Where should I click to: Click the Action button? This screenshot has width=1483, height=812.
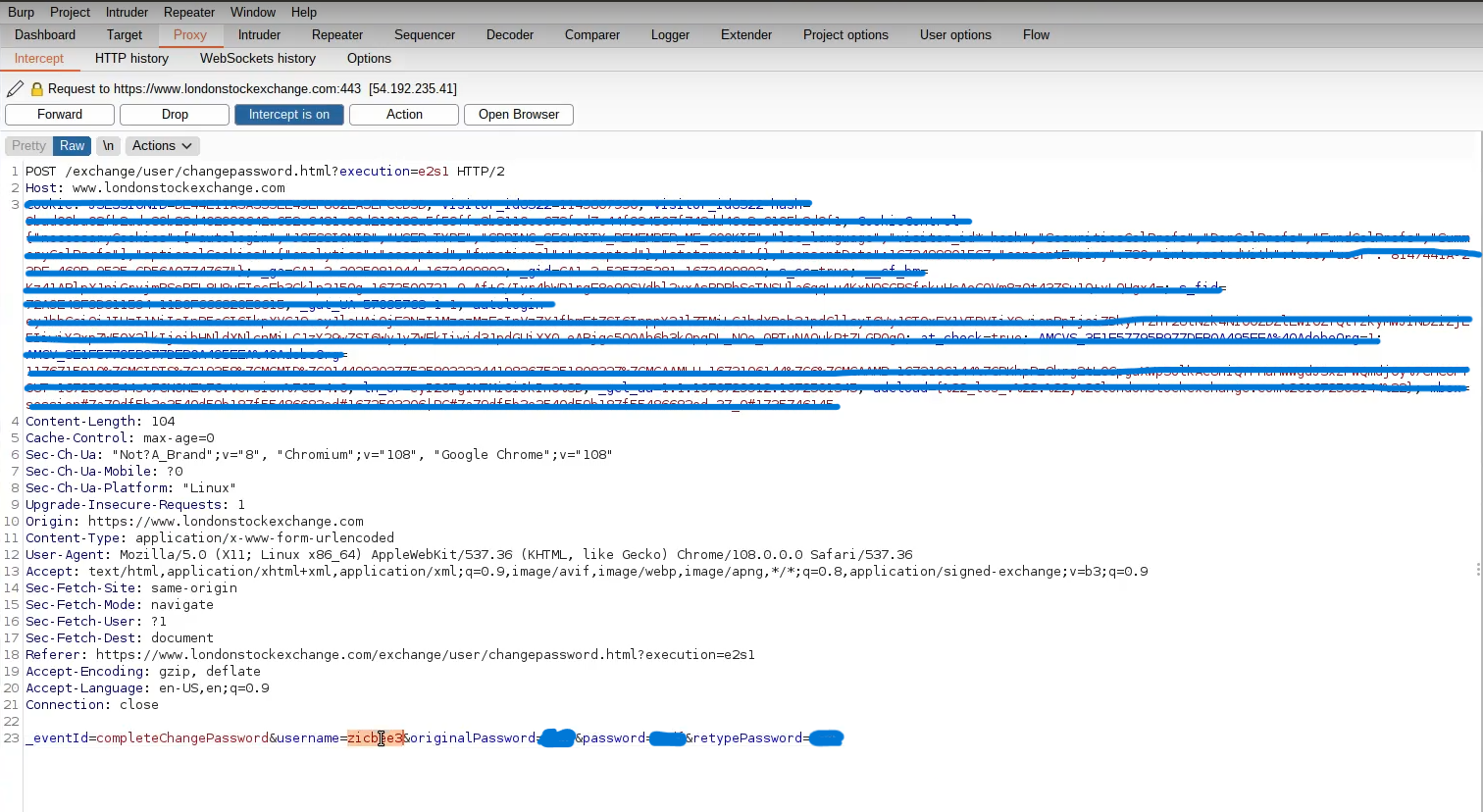(404, 115)
